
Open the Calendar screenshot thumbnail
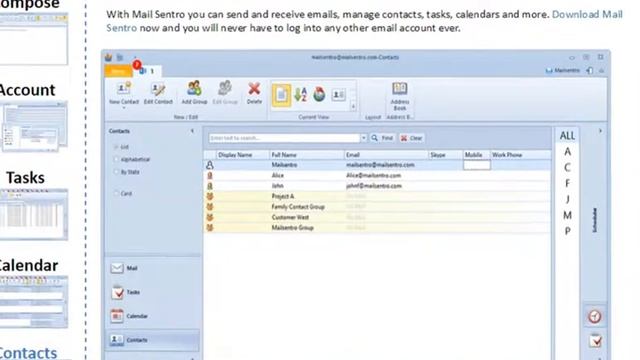pos(33,302)
